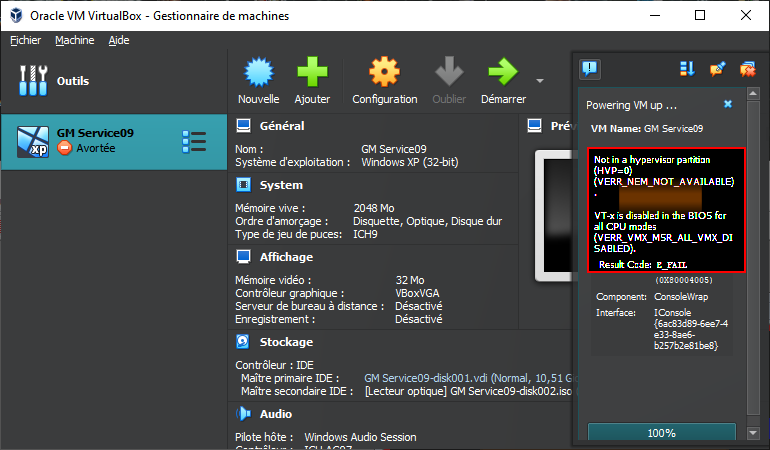
Task: Click the Ajouter green plus icon
Action: [312, 72]
